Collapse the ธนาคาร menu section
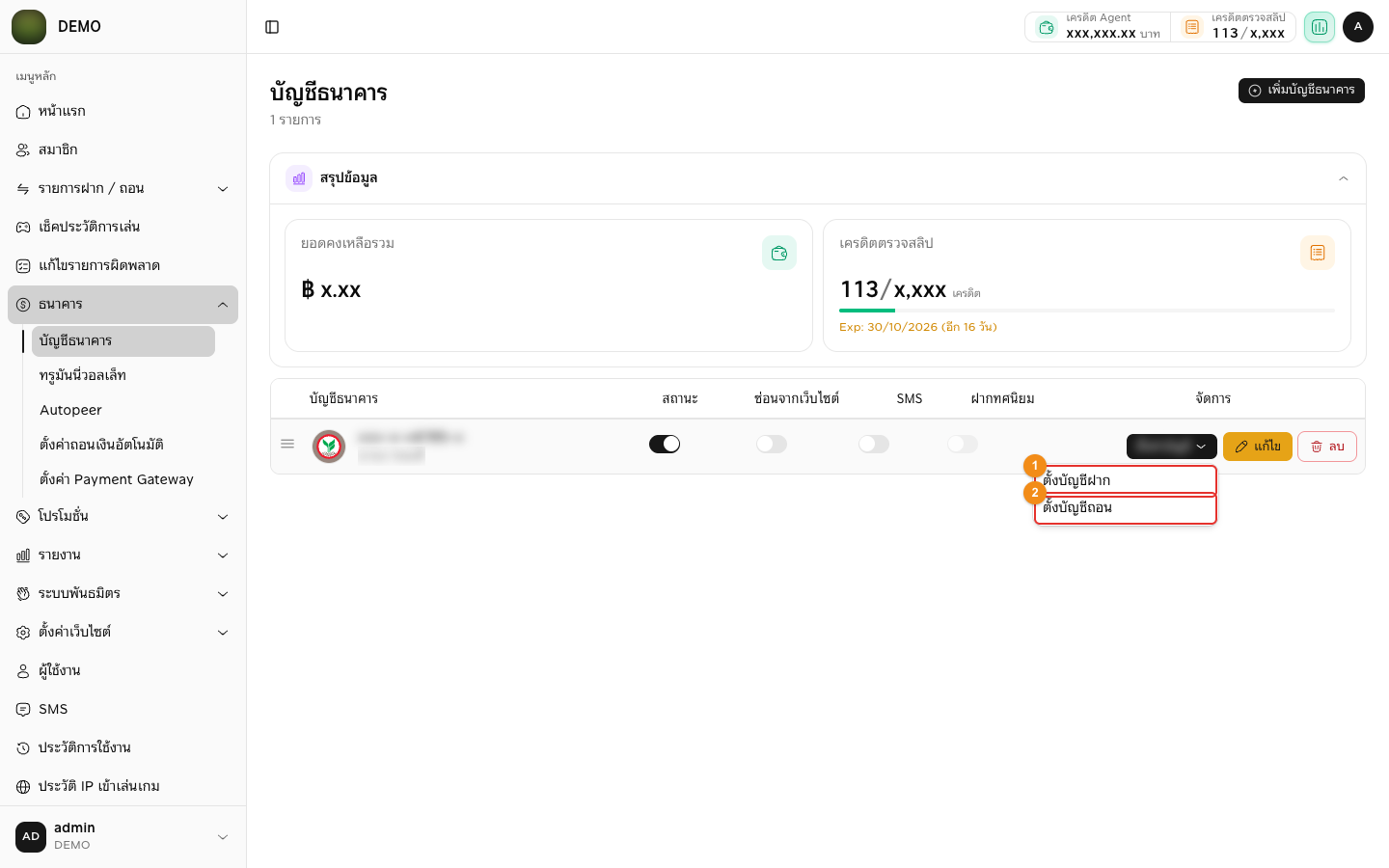The height and width of the screenshot is (868, 1389). tap(123, 305)
